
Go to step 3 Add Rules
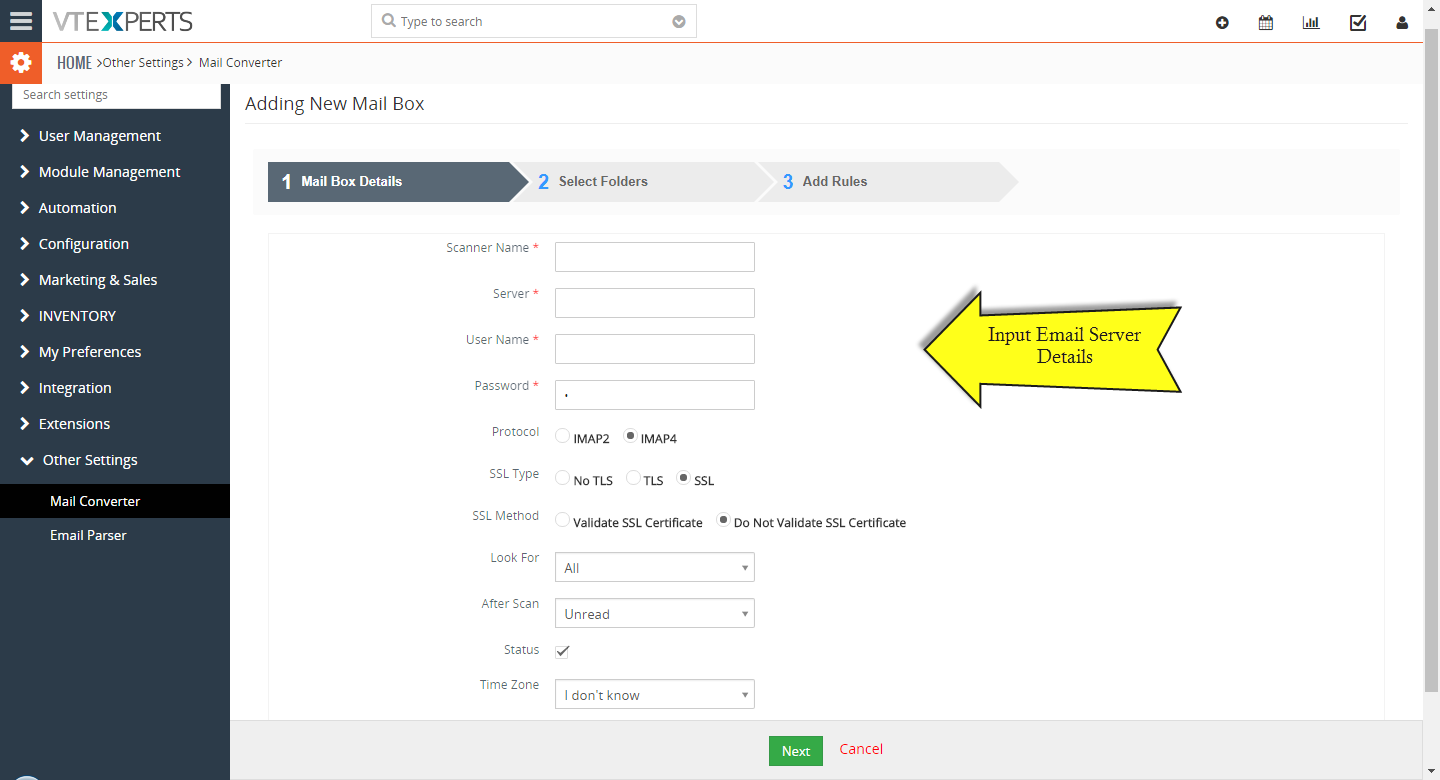coord(890,182)
